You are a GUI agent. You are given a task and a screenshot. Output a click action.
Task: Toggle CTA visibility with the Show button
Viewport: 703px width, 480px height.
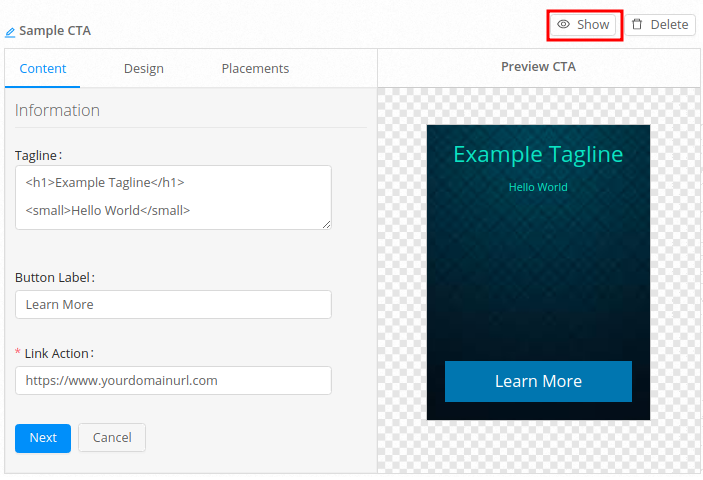pos(583,25)
